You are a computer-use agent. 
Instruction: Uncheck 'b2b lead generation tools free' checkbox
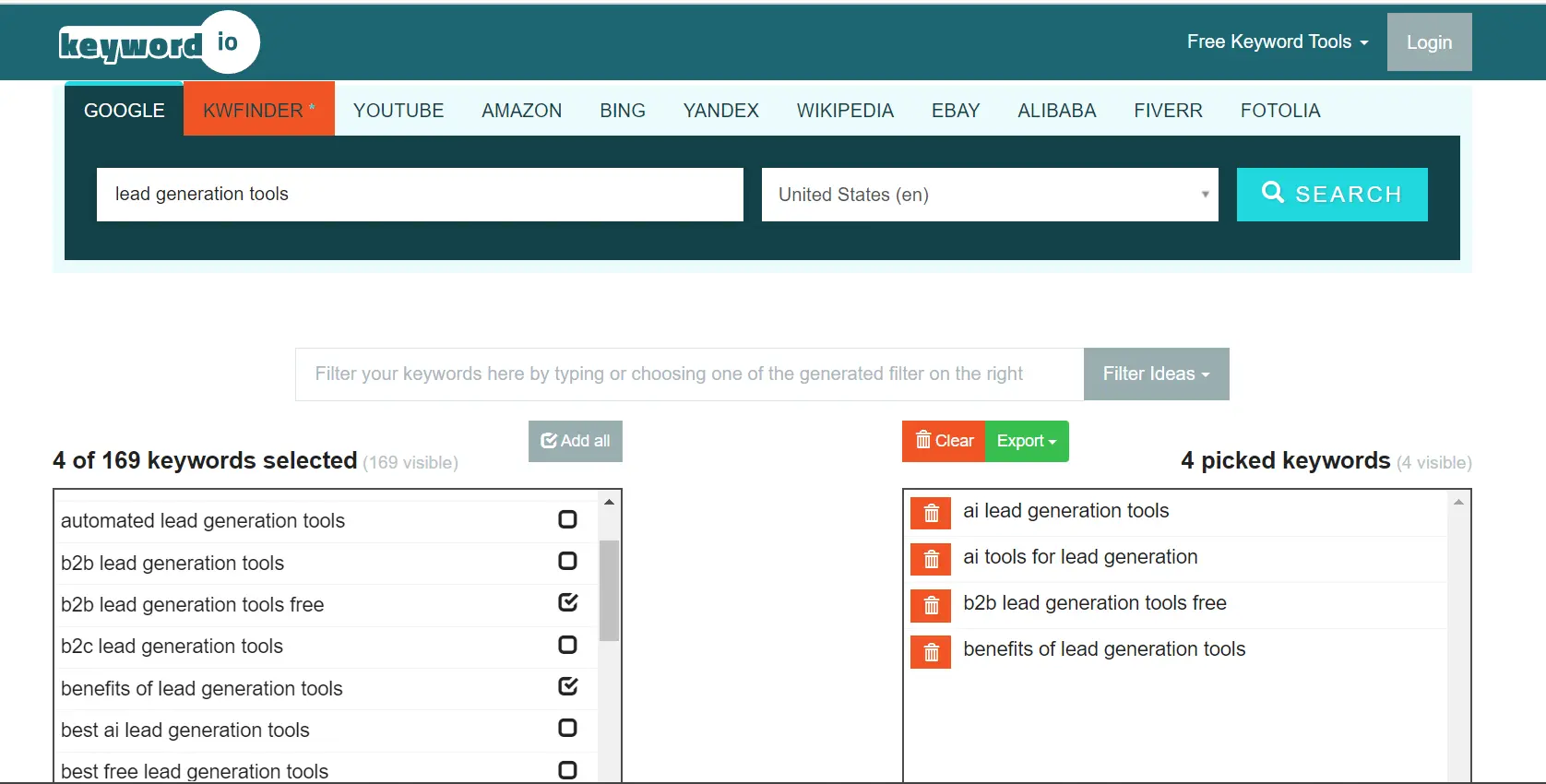pos(567,602)
